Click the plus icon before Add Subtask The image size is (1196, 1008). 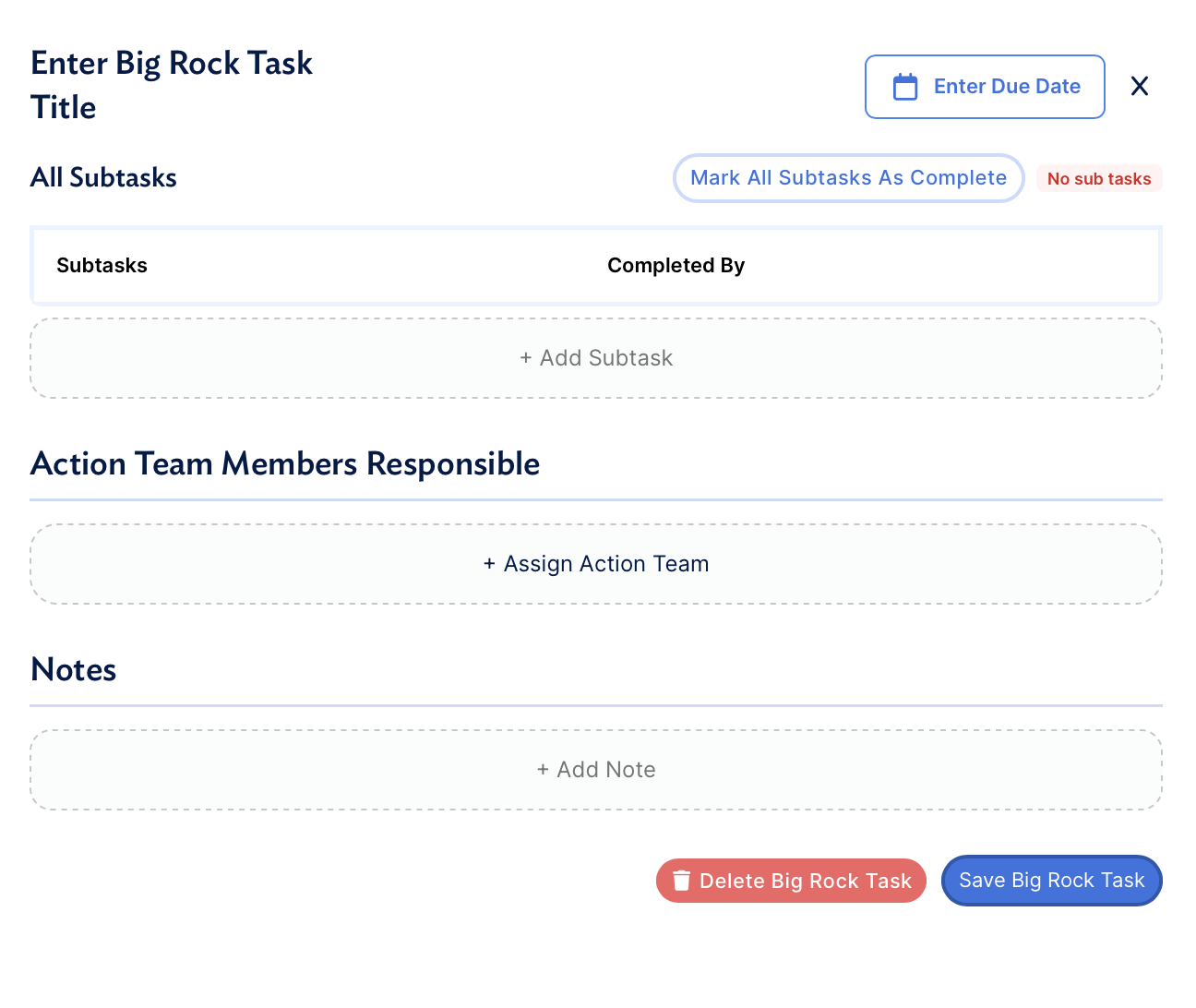pos(526,358)
